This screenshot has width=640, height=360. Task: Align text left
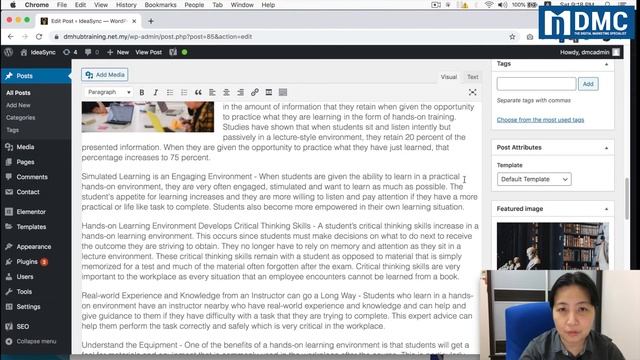(x=212, y=92)
